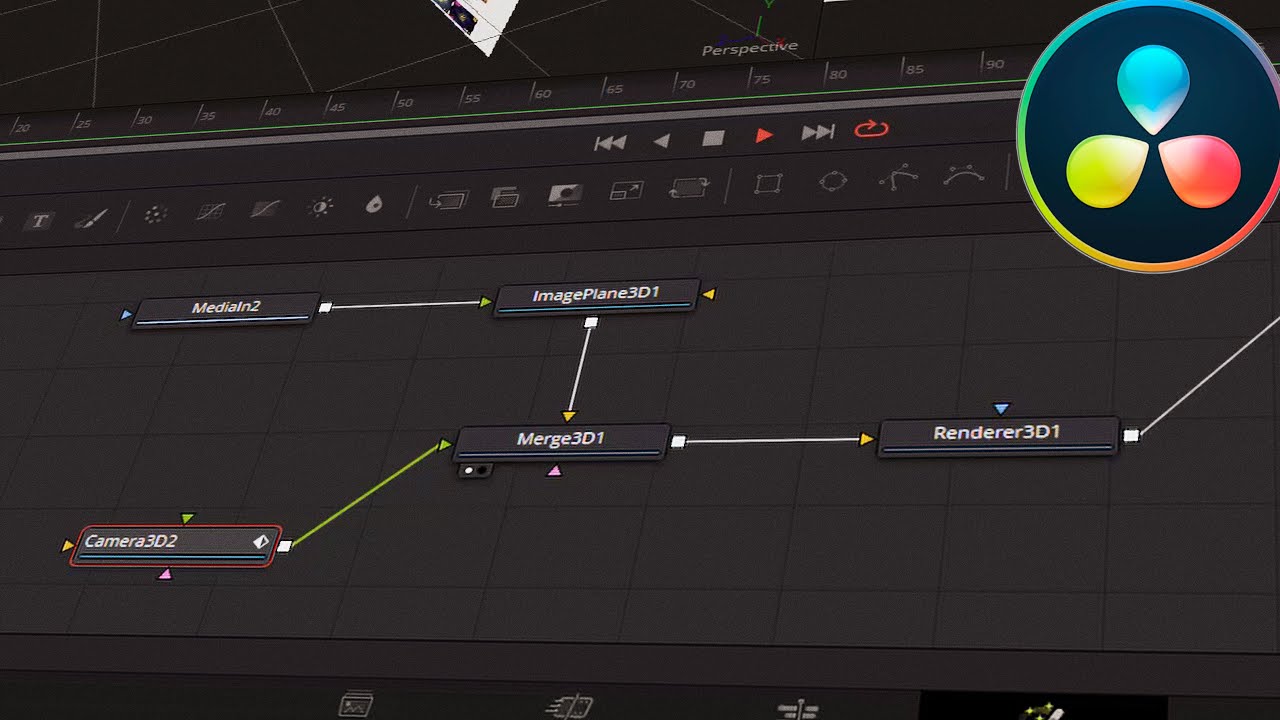The height and width of the screenshot is (720, 1280).
Task: Toggle loop playback
Action: 871,129
